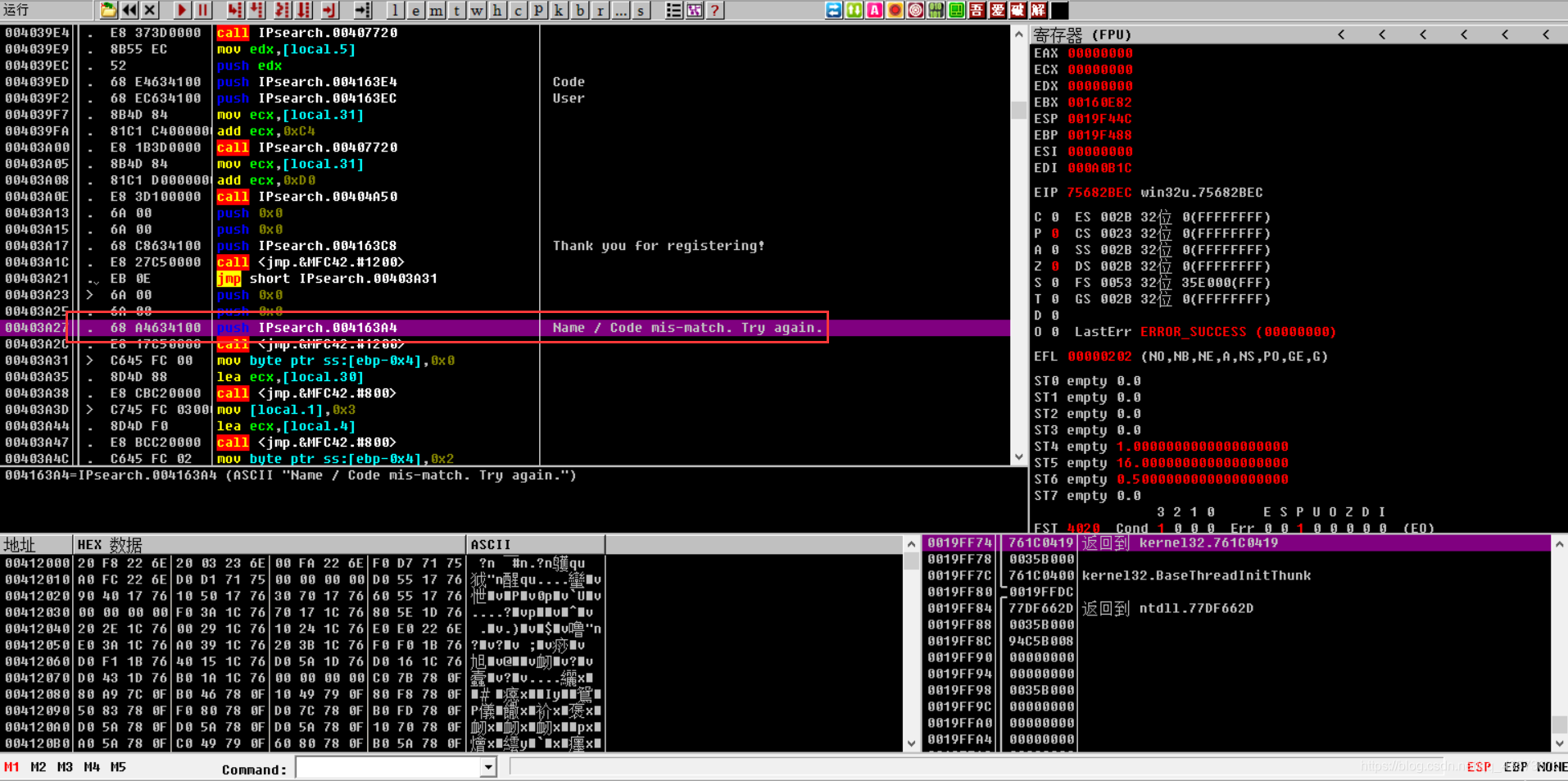Switch to memory dump M3

(x=65, y=767)
